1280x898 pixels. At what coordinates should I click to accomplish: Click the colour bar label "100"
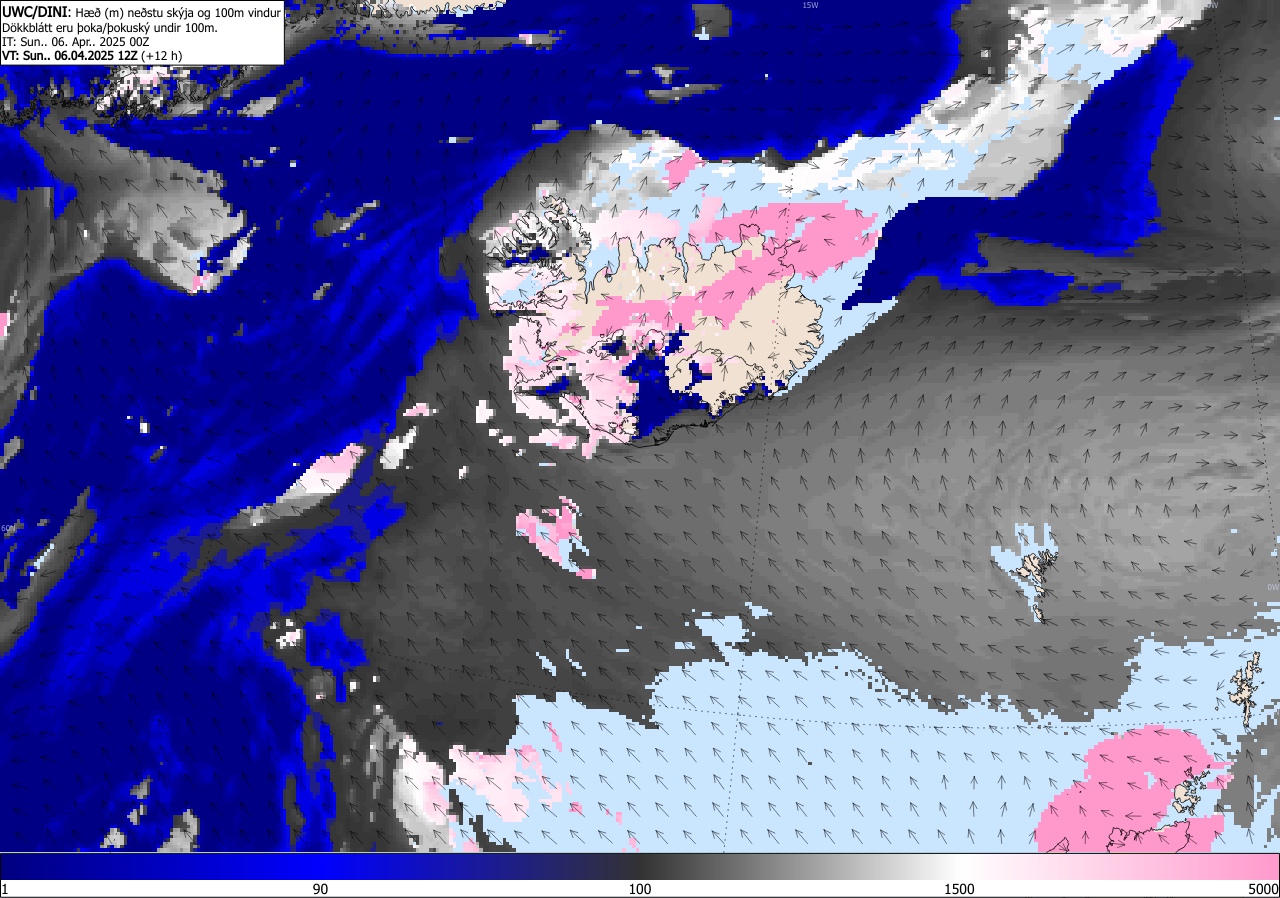click(x=640, y=889)
